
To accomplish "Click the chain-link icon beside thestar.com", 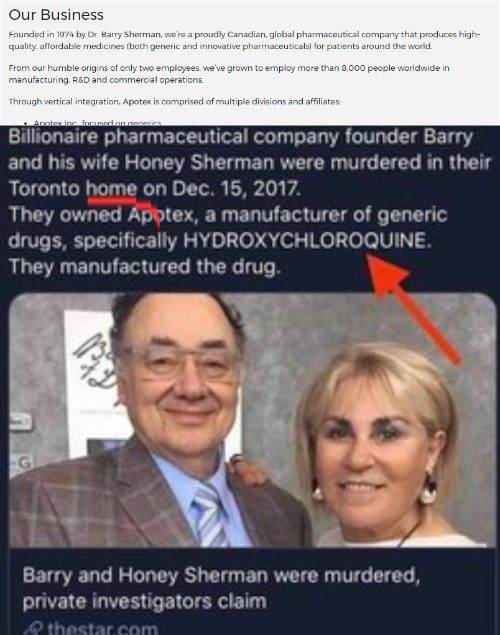I will pos(33,628).
